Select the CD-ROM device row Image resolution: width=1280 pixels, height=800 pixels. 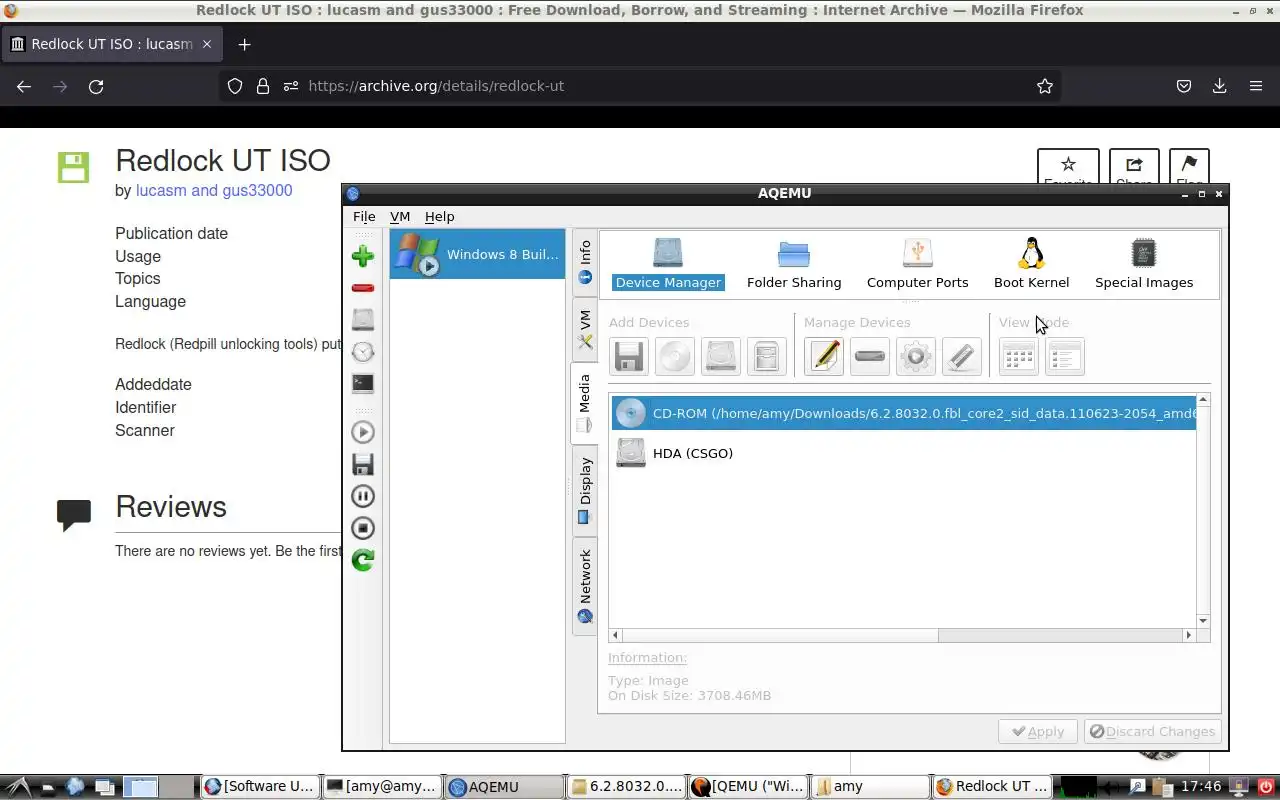click(904, 413)
